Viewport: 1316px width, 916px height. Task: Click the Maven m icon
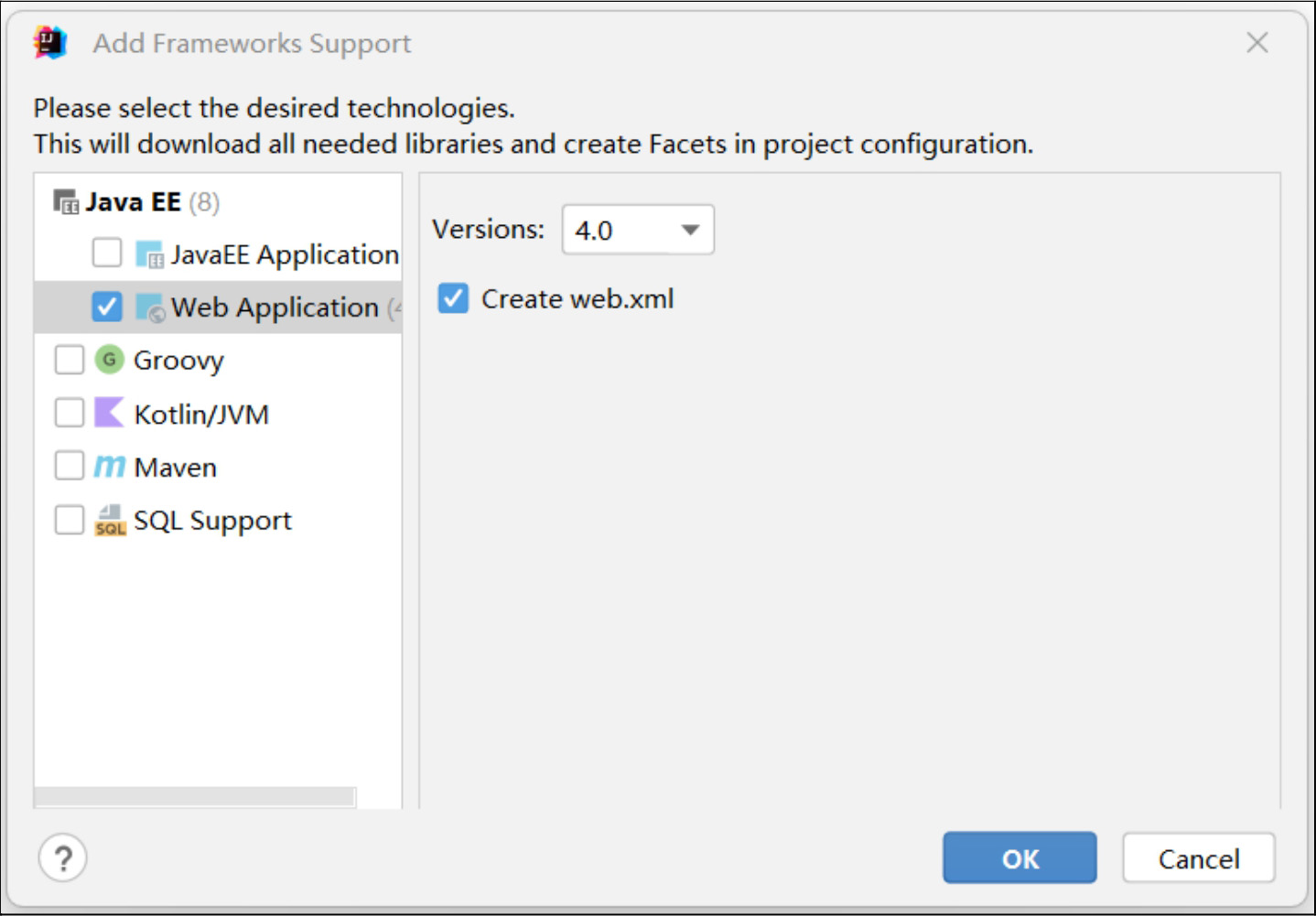109,467
